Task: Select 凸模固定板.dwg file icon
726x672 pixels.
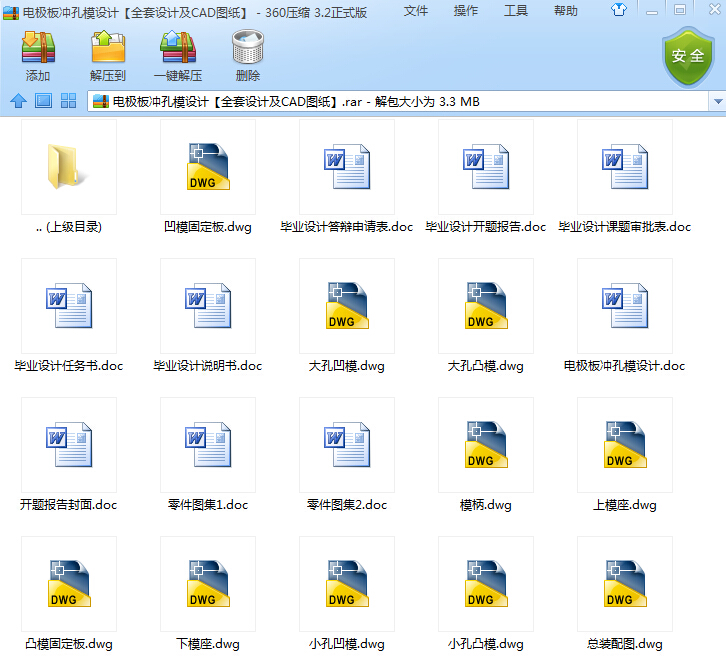Action: point(69,584)
